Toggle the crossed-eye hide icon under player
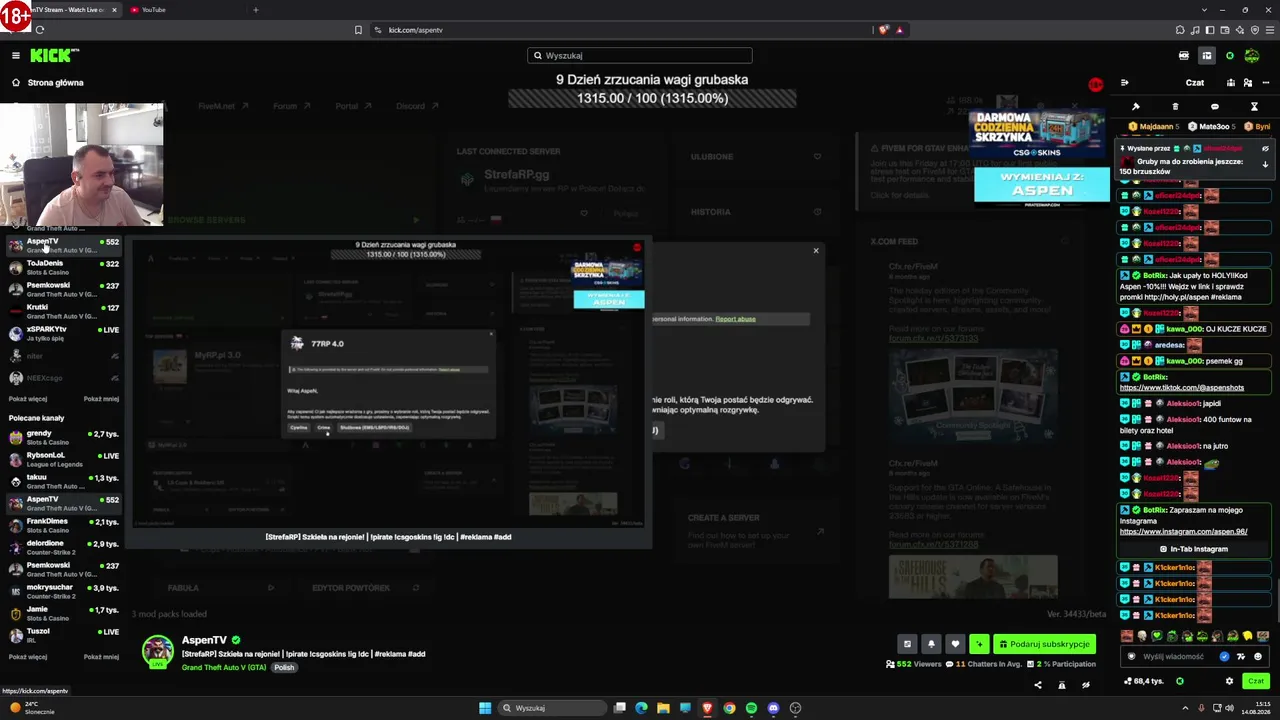The image size is (1280, 720). click(1086, 685)
